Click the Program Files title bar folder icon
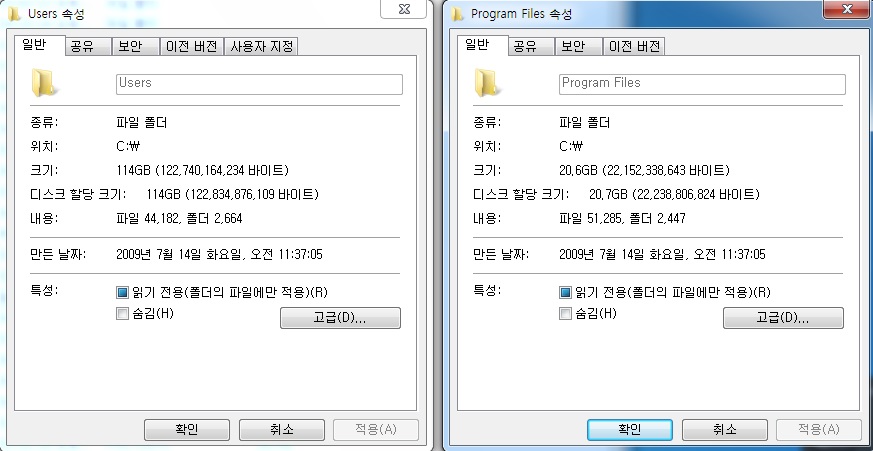Viewport: 873px width, 451px height. click(x=457, y=13)
